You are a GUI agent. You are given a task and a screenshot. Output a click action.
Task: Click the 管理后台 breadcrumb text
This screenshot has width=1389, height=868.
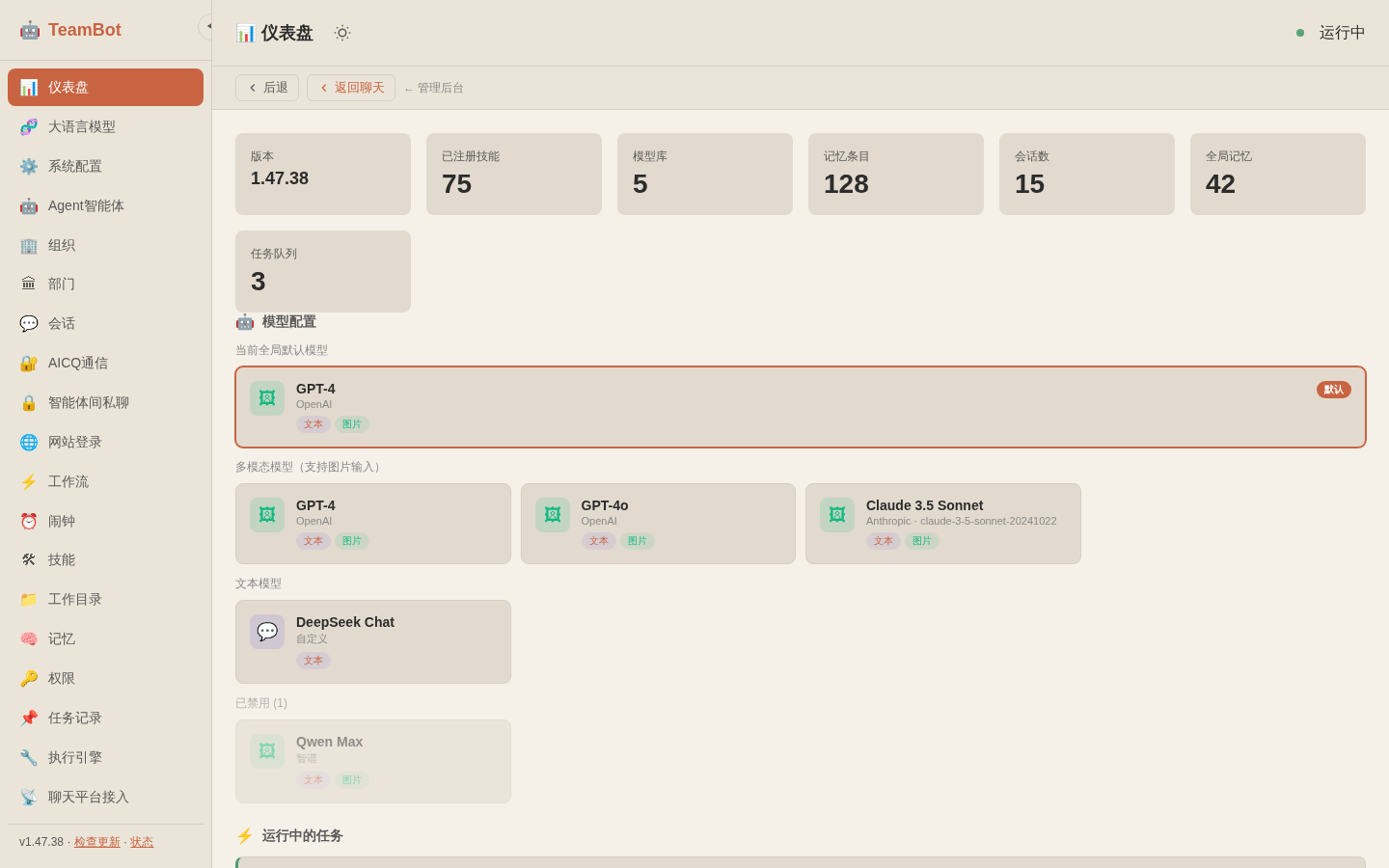[441, 88]
